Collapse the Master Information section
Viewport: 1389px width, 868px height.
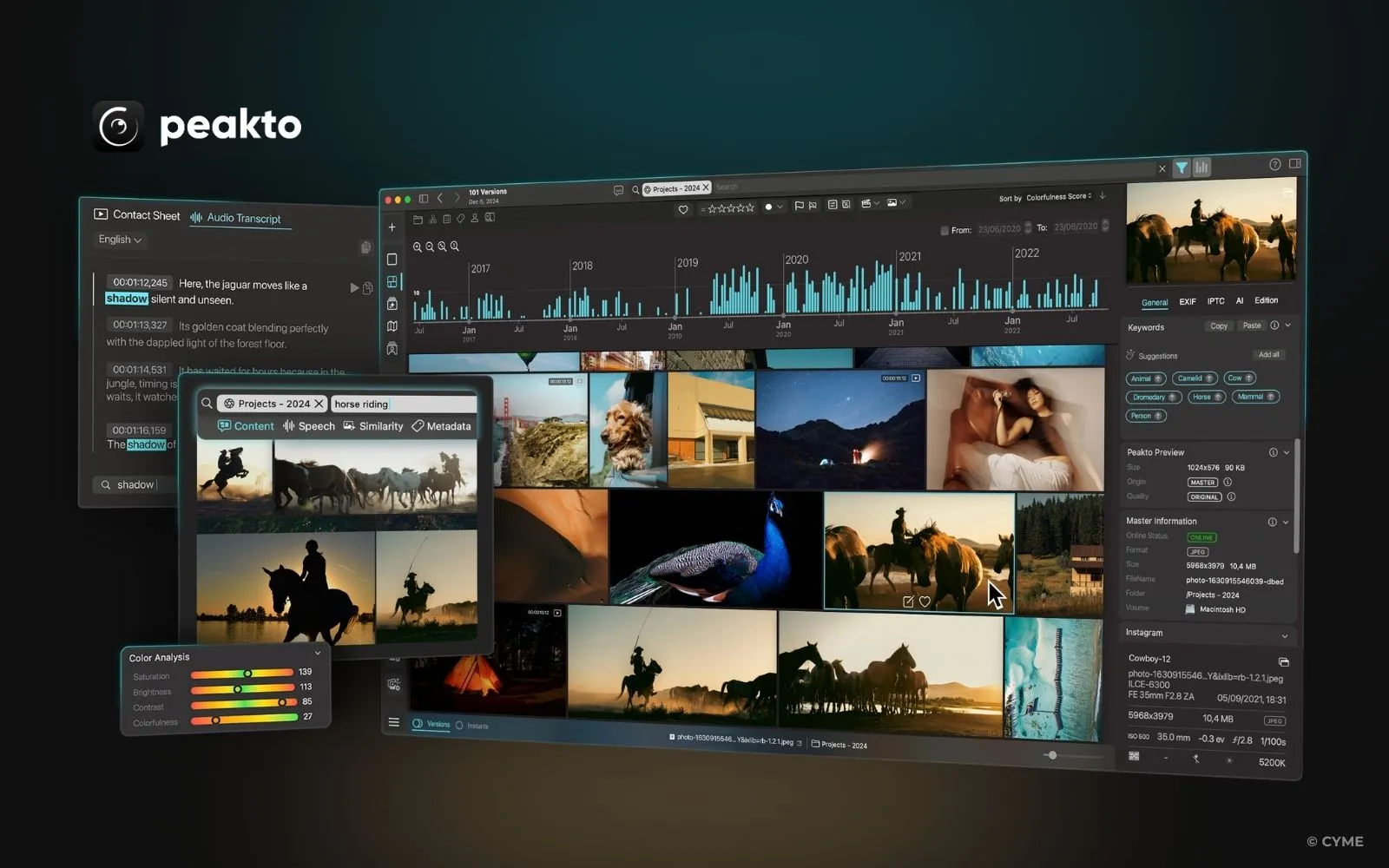click(x=1286, y=522)
